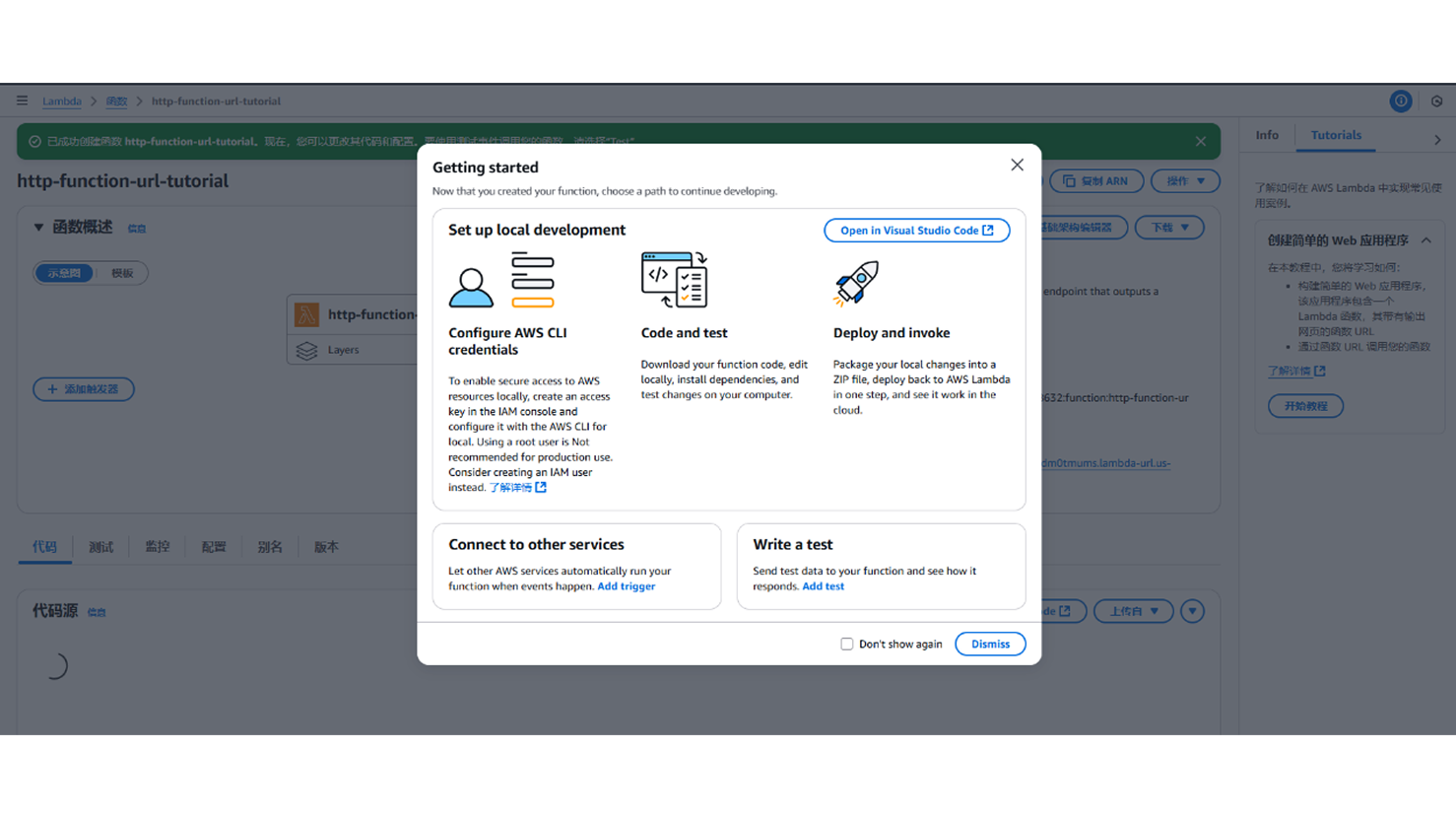Collapse the simple web app tutorial panel
This screenshot has height=818, width=1456.
[1425, 240]
